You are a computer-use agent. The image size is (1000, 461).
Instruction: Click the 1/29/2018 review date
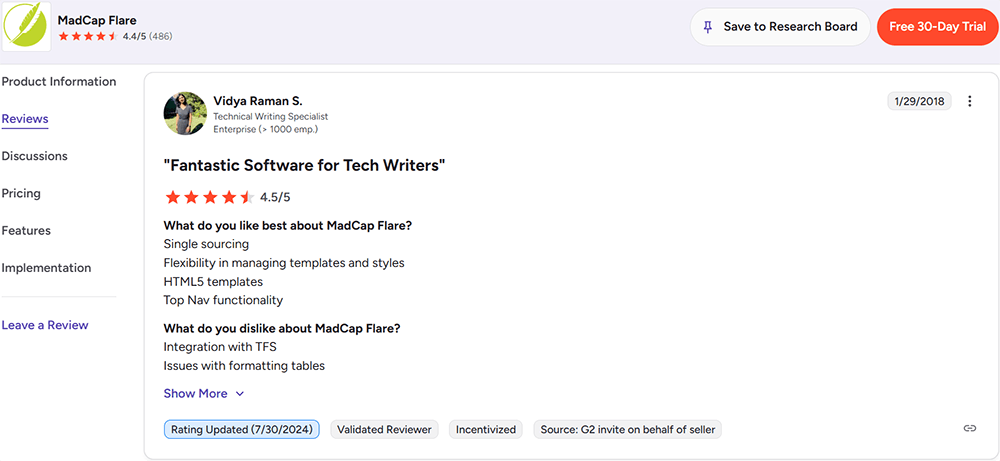pos(919,101)
